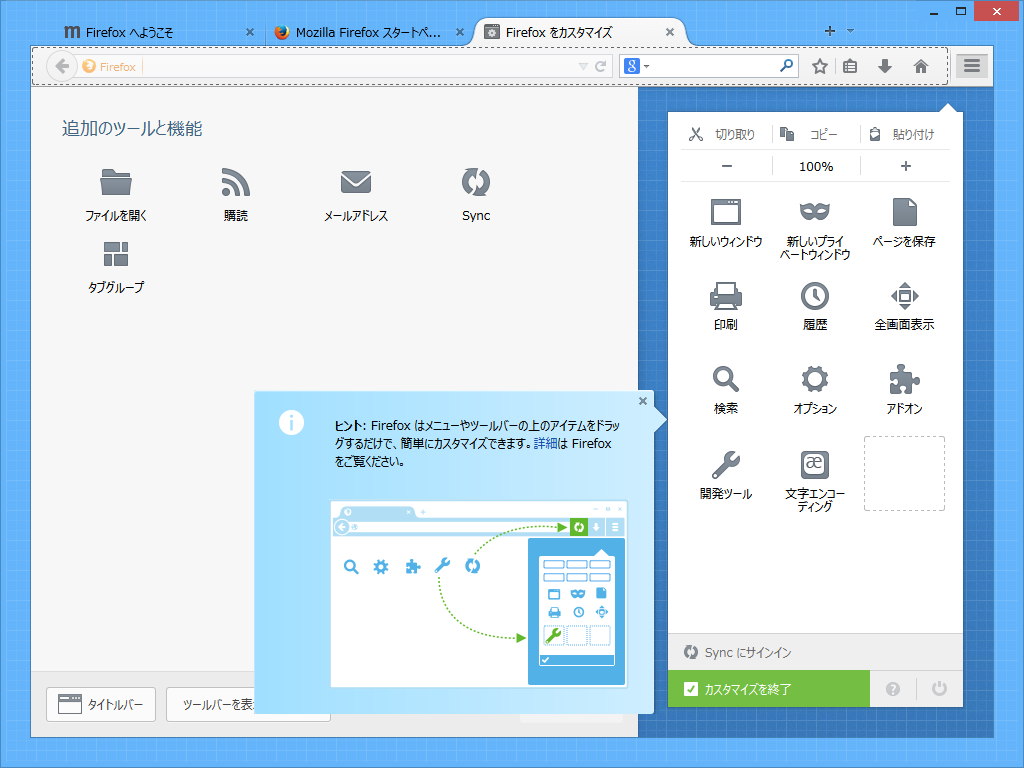
Task: Open the URL bar history dropdown arrow
Action: [583, 66]
